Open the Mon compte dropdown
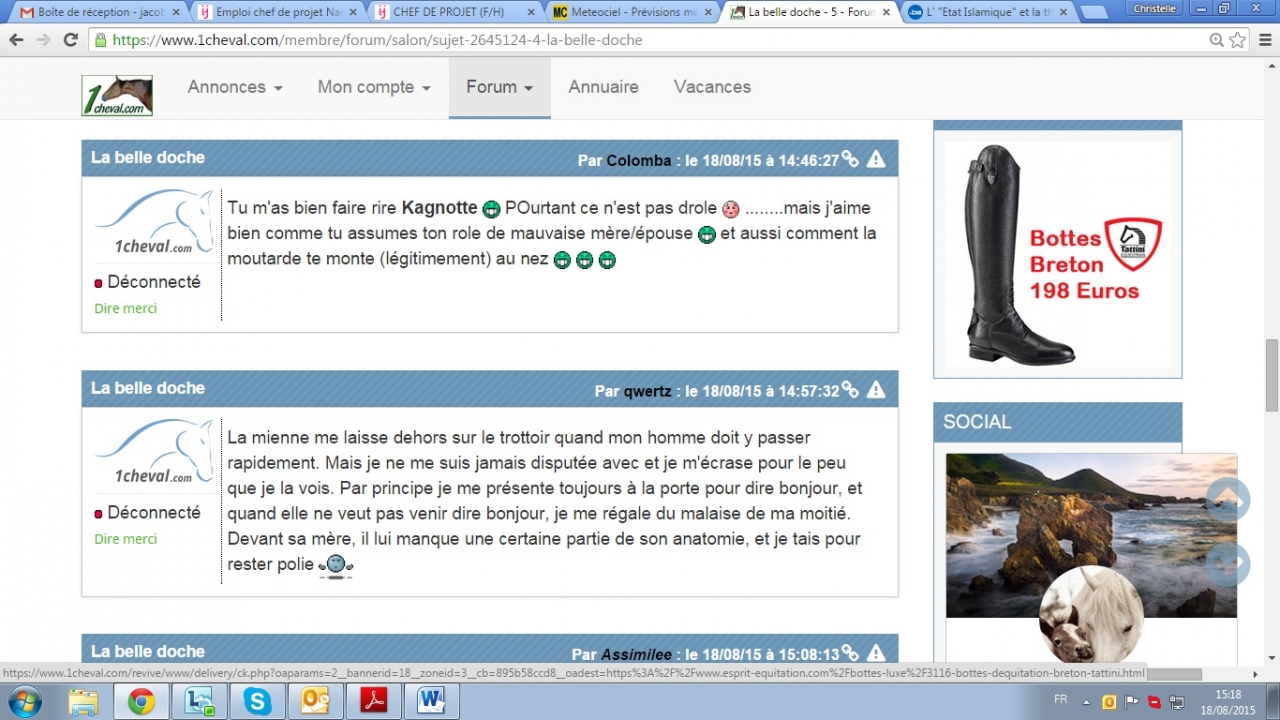This screenshot has width=1280, height=720. [x=374, y=87]
